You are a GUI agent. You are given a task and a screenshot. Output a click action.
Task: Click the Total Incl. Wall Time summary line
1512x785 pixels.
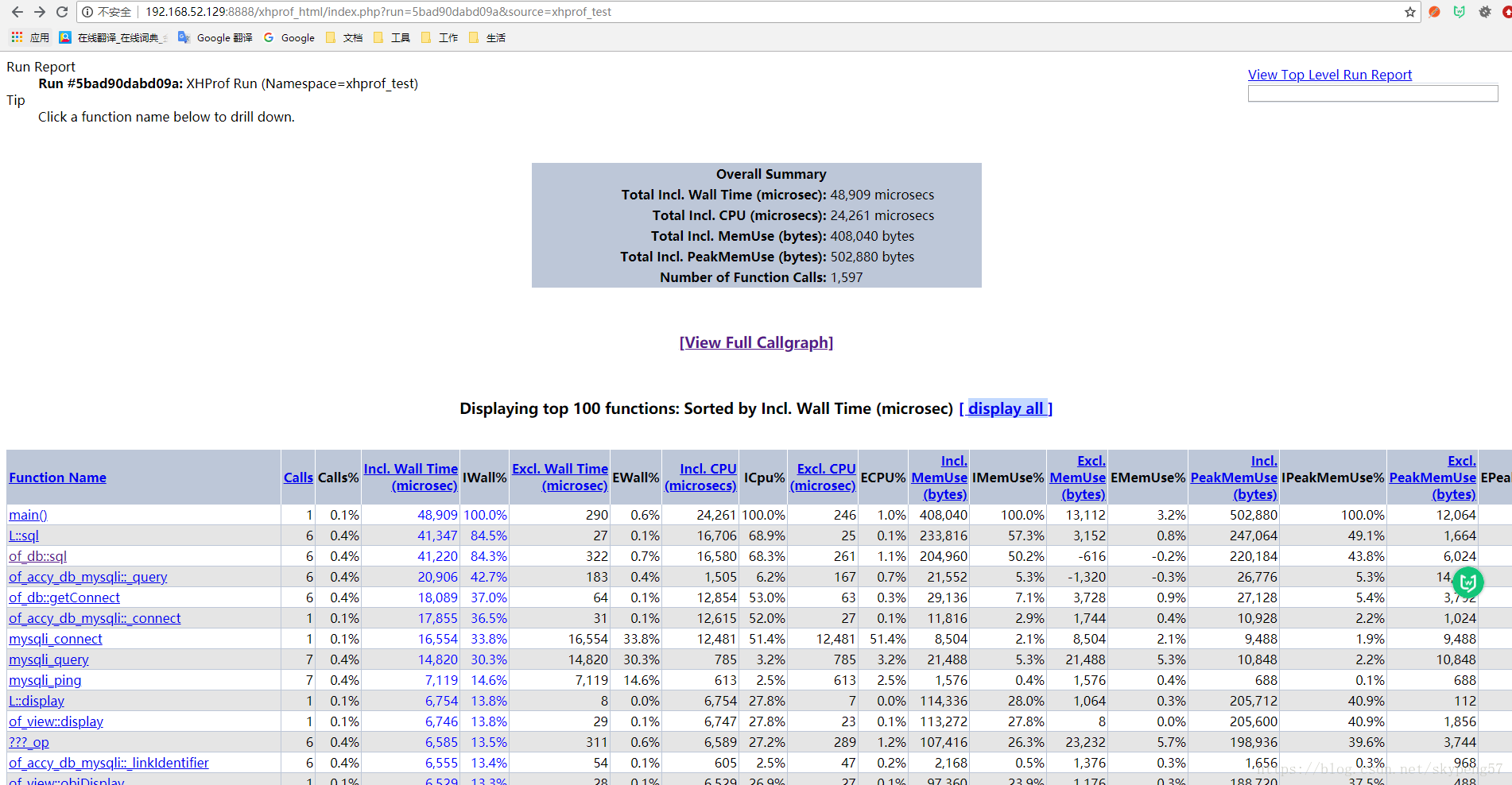777,195
